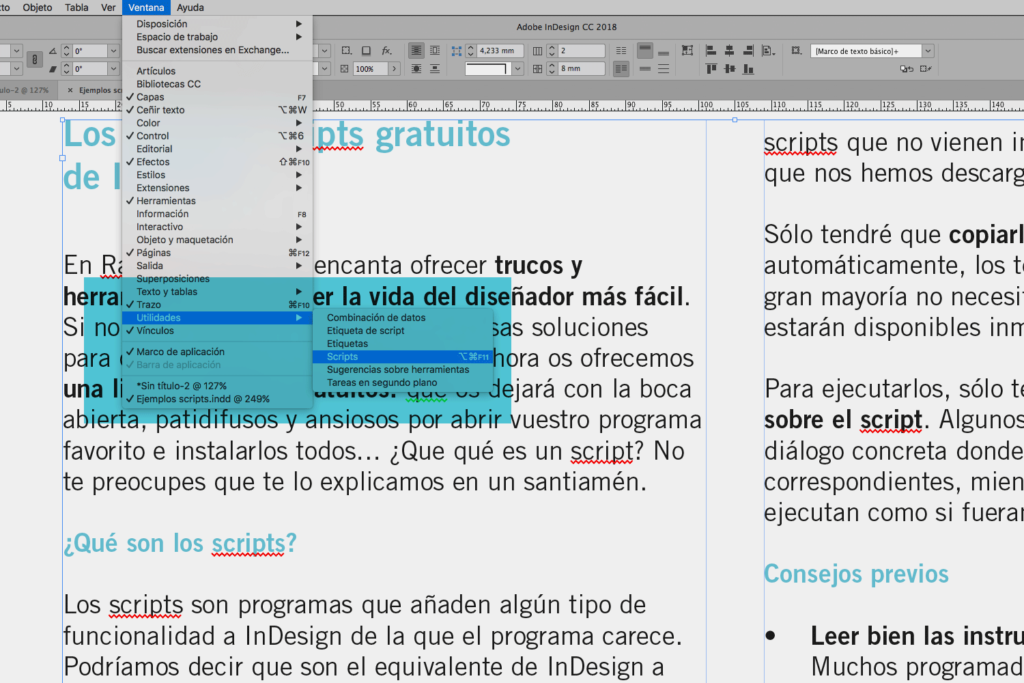Select Combinación de datos submenu item

[x=402, y=317]
